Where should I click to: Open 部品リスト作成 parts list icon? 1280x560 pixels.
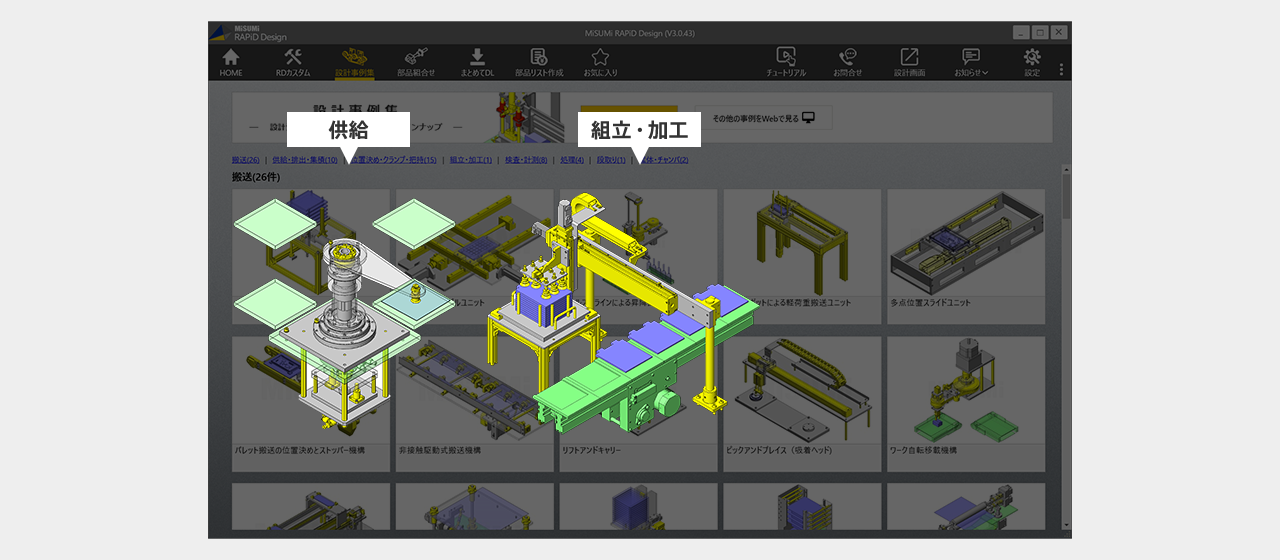[x=539, y=62]
